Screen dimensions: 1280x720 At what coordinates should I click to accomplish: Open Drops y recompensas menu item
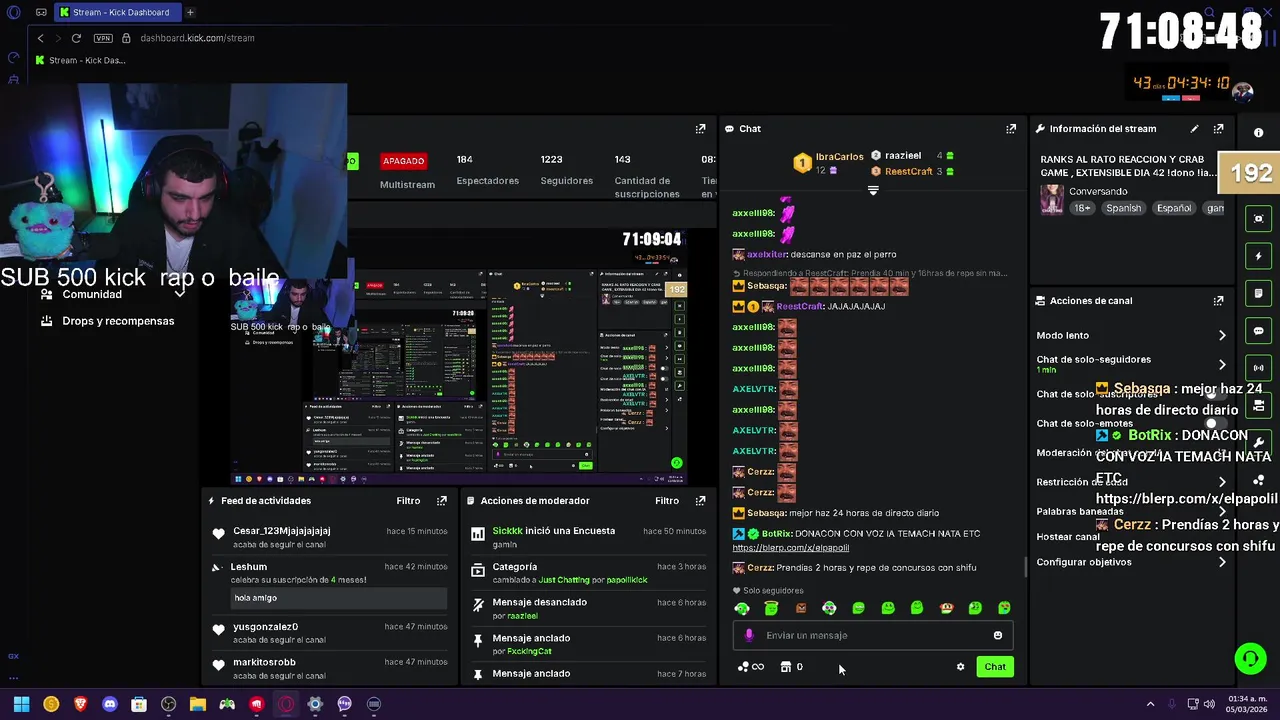[x=107, y=322]
